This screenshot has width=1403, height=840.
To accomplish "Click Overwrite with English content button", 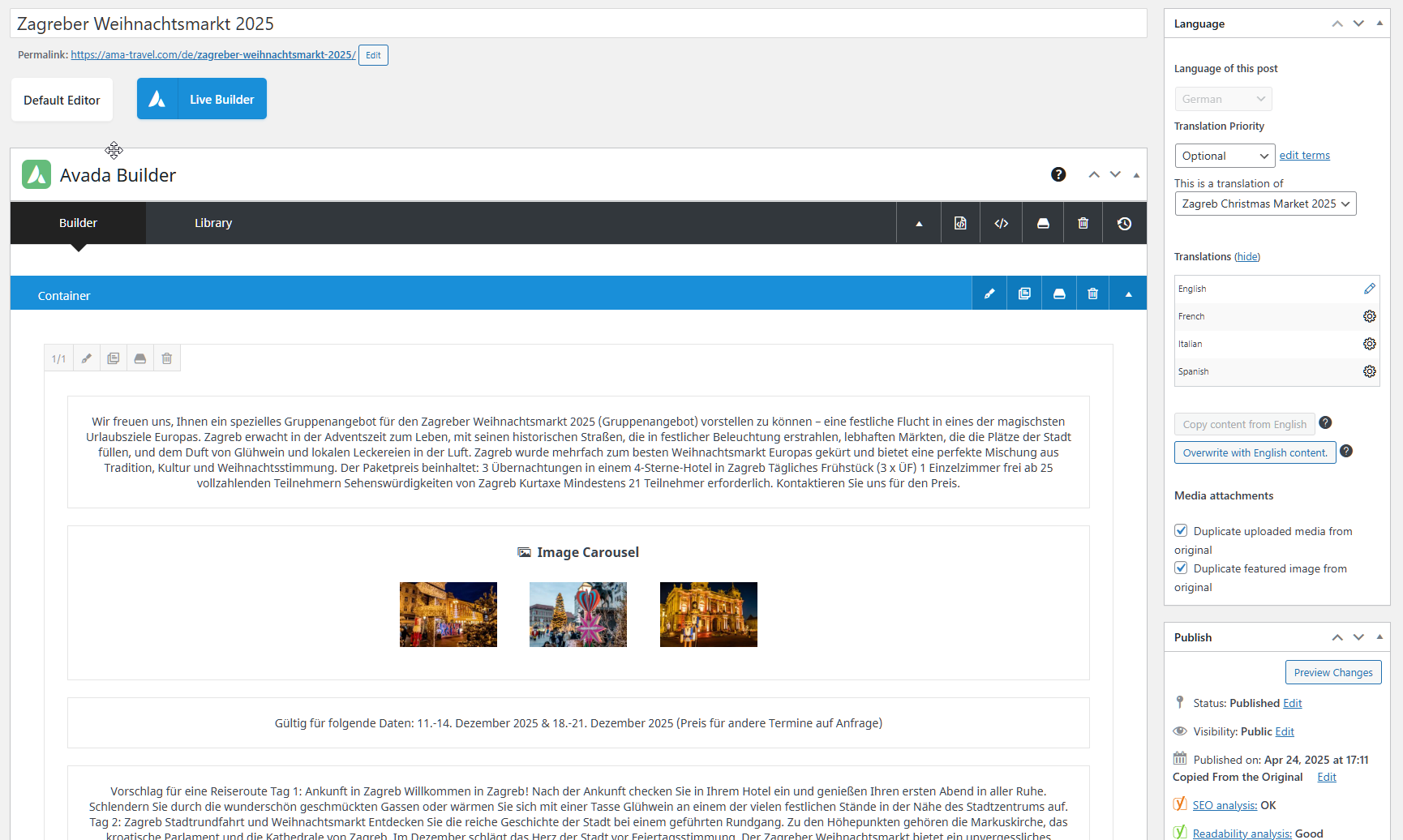I will [x=1255, y=452].
